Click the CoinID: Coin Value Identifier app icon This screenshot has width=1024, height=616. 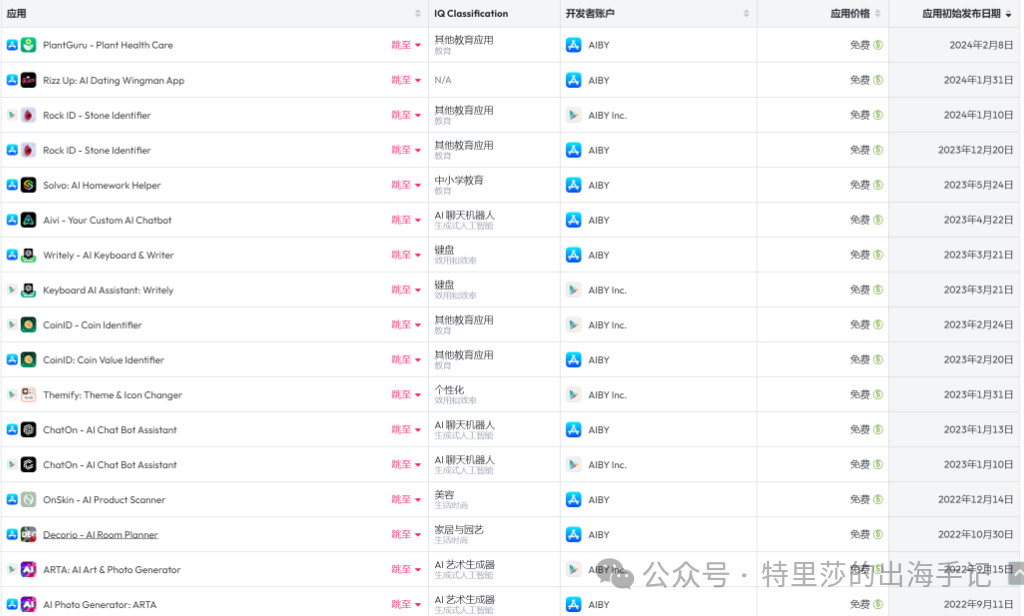click(x=28, y=360)
